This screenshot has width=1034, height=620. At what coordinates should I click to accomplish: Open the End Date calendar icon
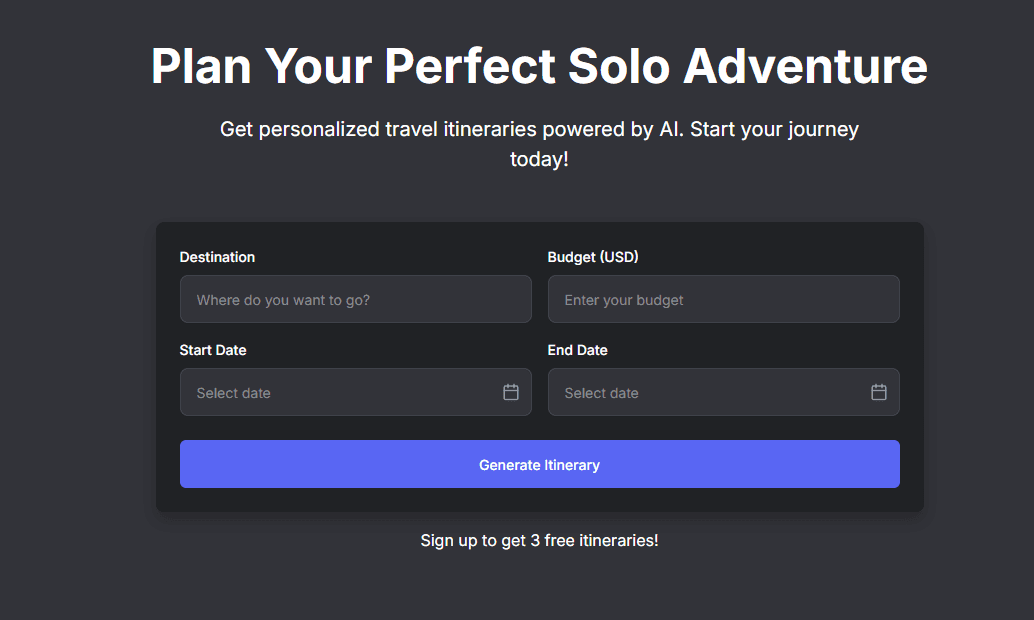(x=879, y=392)
